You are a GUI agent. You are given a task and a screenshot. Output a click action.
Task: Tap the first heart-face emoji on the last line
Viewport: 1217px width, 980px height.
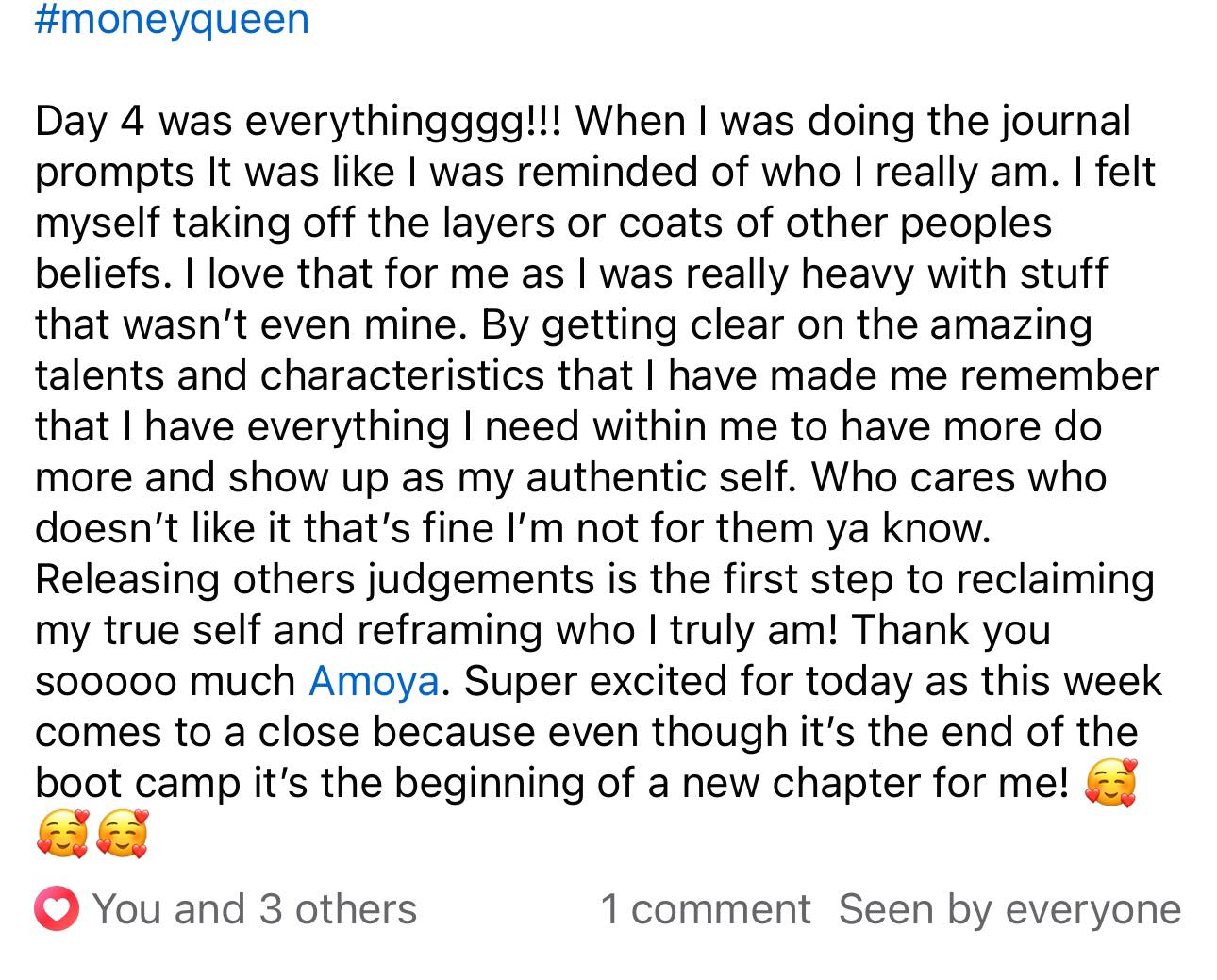click(x=62, y=835)
